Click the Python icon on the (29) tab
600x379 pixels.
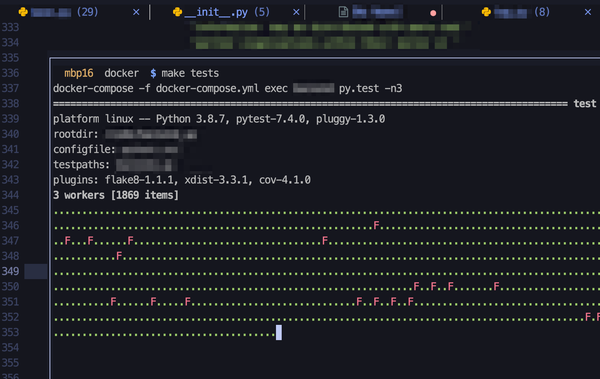[23, 12]
